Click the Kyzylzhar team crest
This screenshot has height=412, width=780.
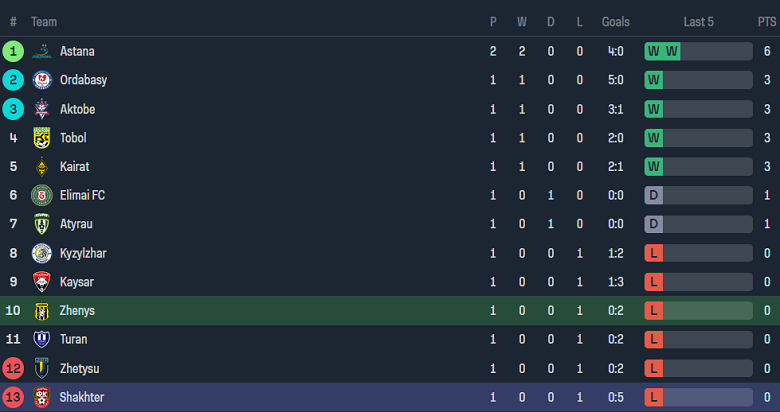(42, 253)
